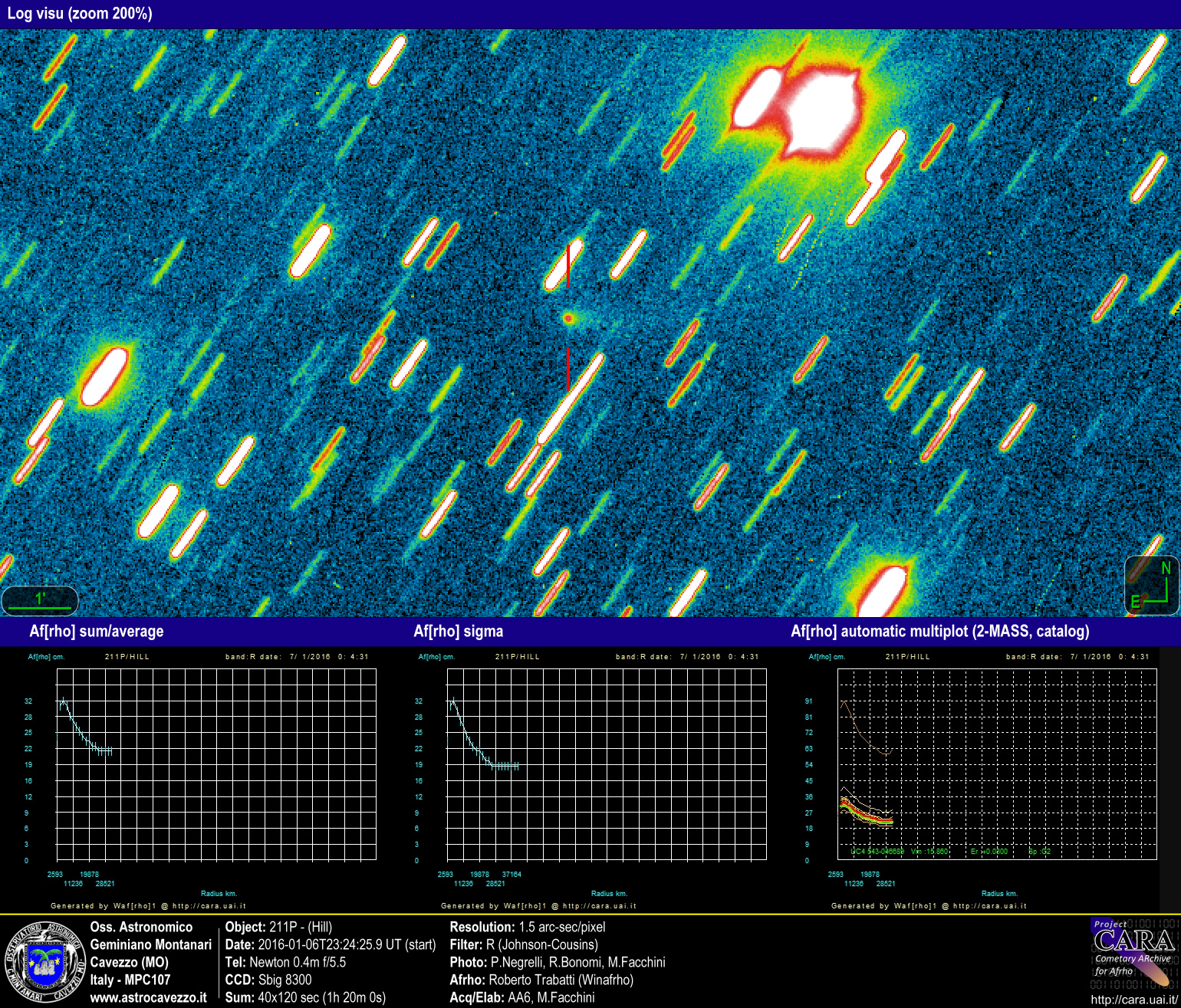Click the 'Generated by Waf[rho]1' credit under the sigma plot
The width and height of the screenshot is (1181, 1008).
click(x=538, y=906)
